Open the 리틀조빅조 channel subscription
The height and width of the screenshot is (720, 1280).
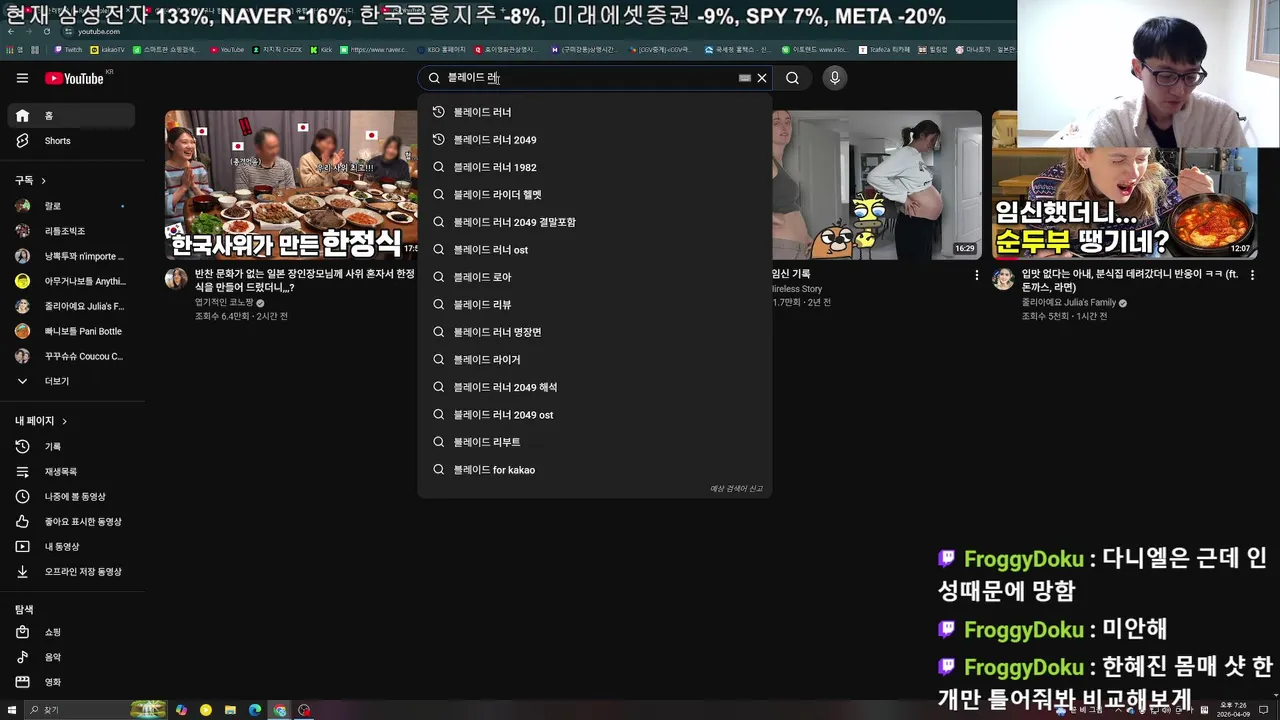70,231
